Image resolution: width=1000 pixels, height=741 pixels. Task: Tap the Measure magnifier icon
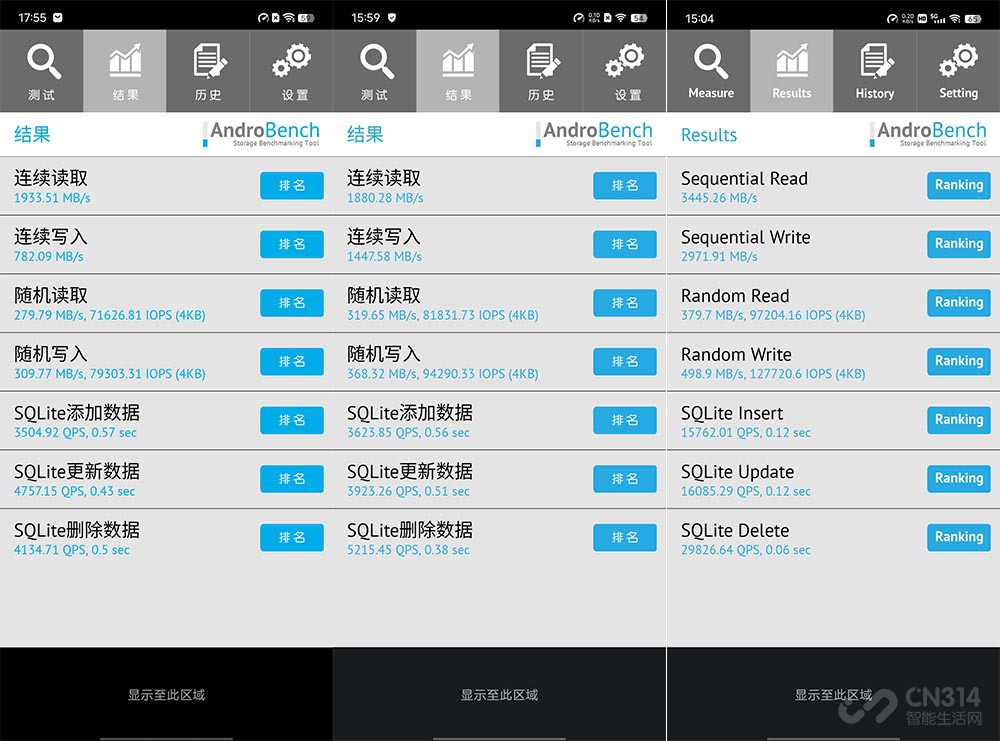pyautogui.click(x=710, y=62)
